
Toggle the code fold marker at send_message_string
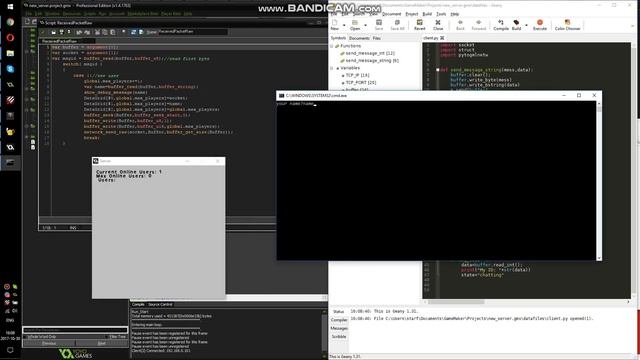(x=438, y=70)
